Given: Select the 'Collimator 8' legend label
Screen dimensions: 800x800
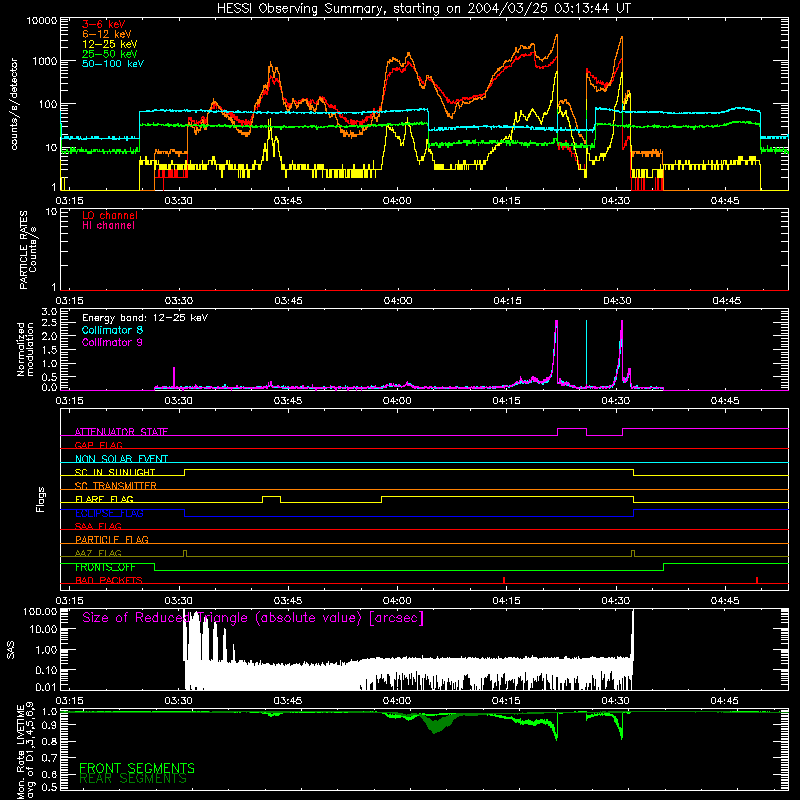Looking at the screenshot, I should (112, 330).
